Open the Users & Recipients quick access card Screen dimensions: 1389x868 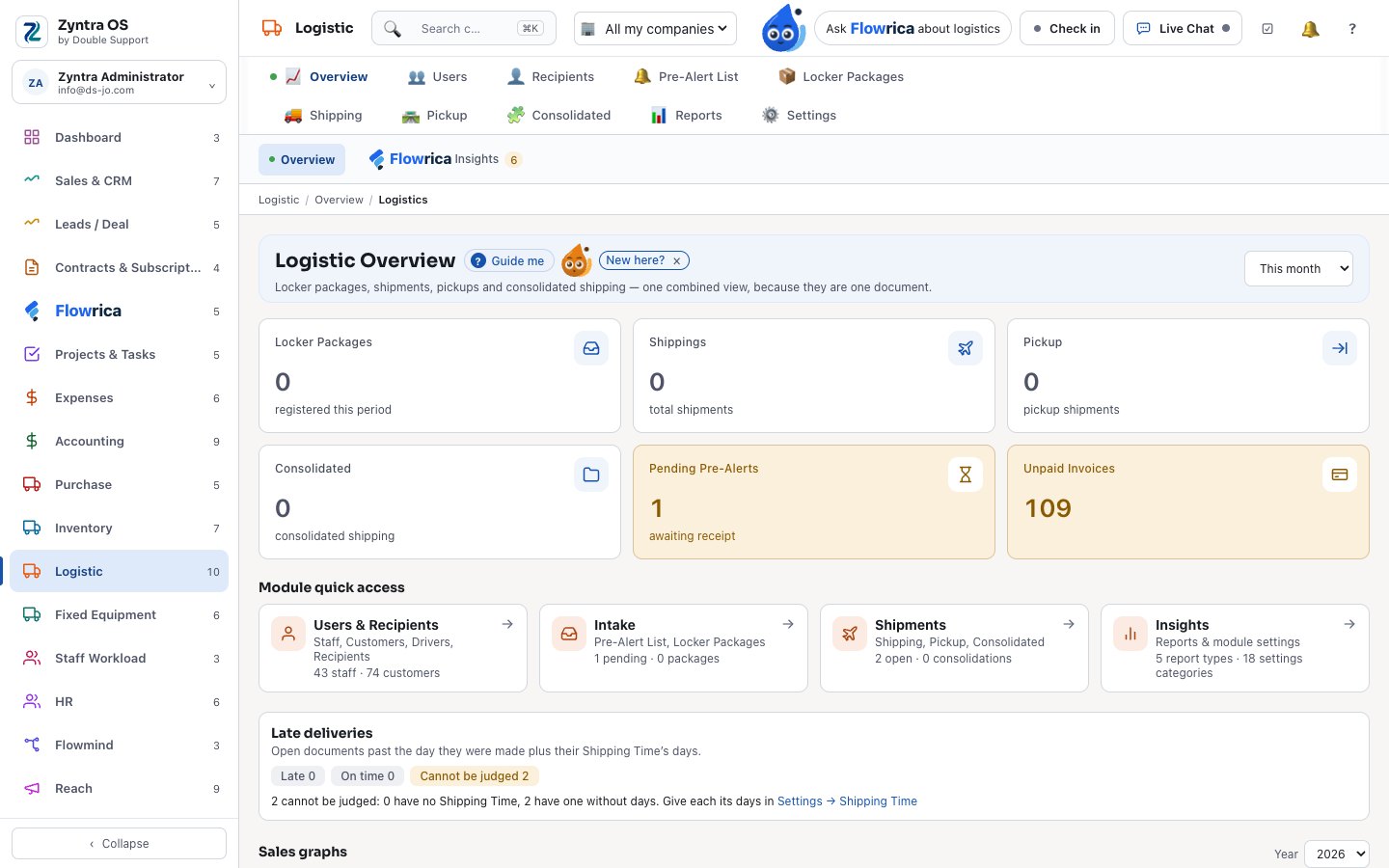393,648
